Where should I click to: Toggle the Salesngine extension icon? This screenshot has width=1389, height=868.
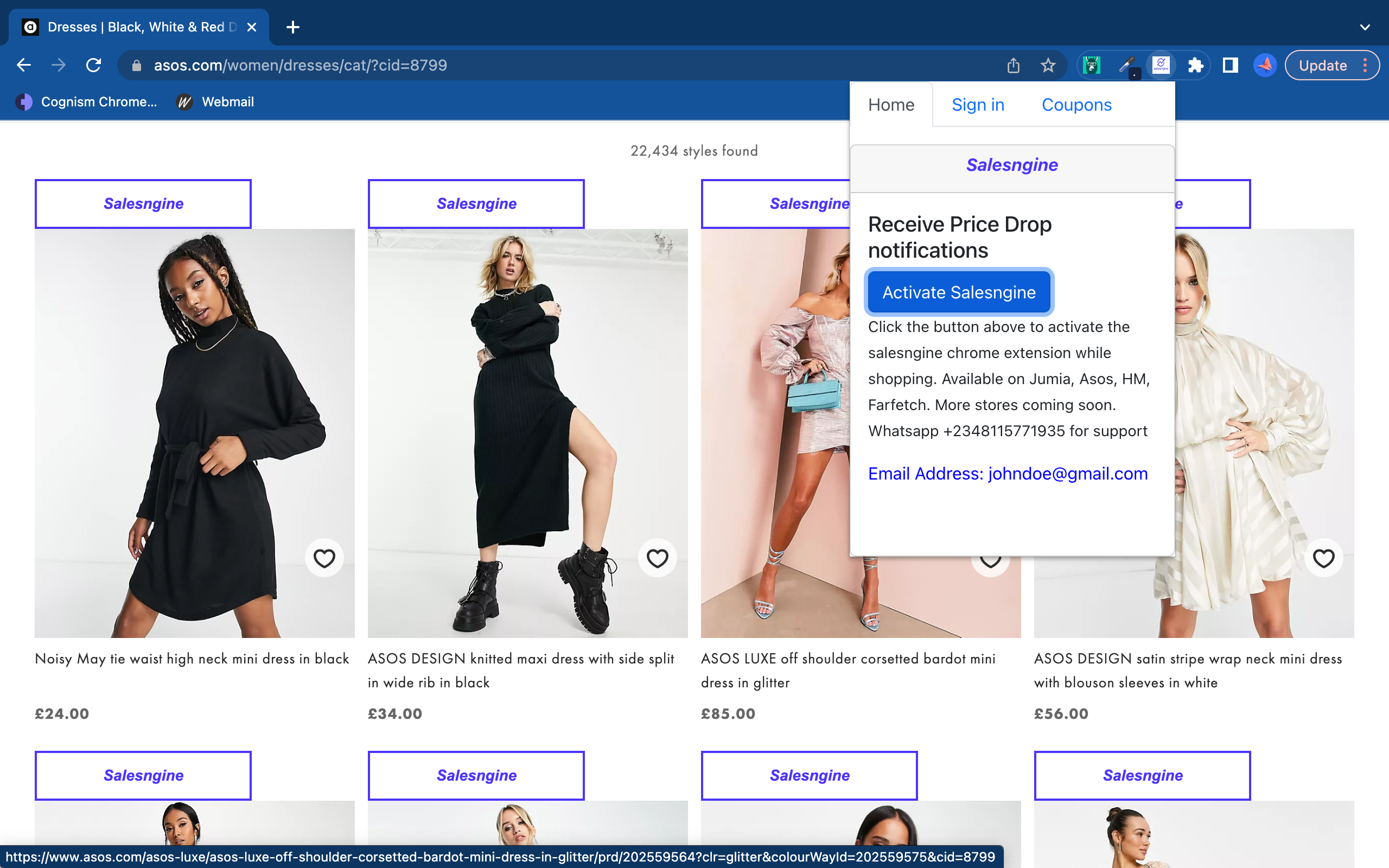[x=1161, y=66]
